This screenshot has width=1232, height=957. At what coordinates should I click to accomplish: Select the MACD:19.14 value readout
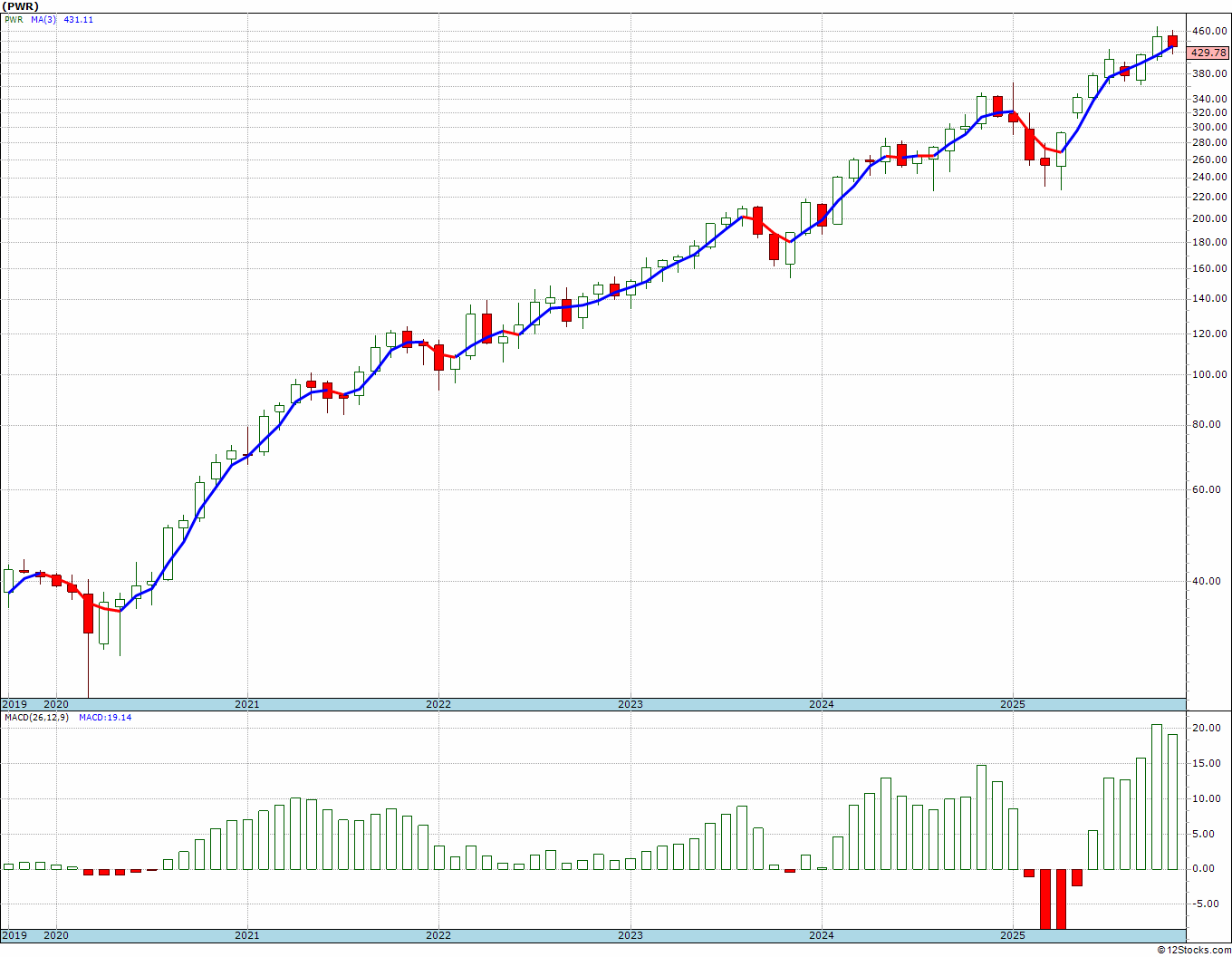pyautogui.click(x=105, y=718)
